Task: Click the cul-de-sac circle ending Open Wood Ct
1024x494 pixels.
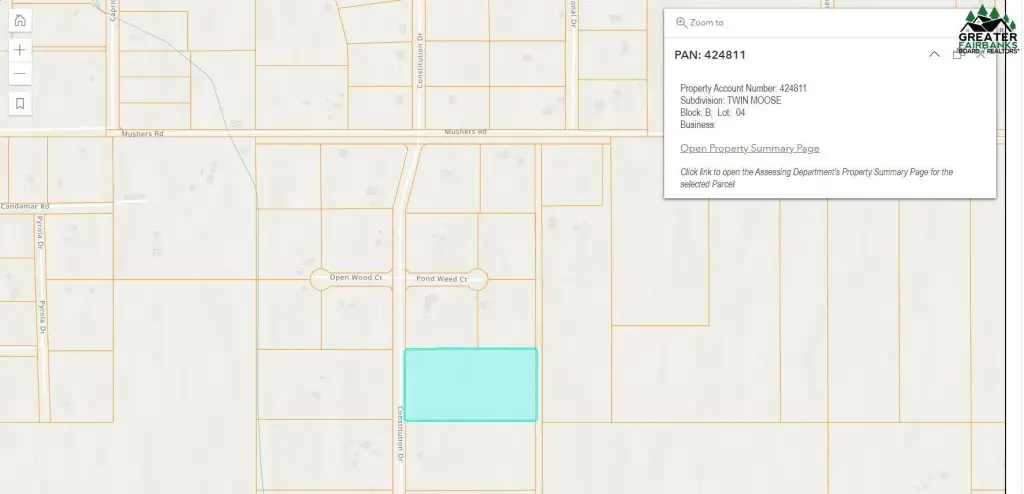Action: (x=320, y=279)
